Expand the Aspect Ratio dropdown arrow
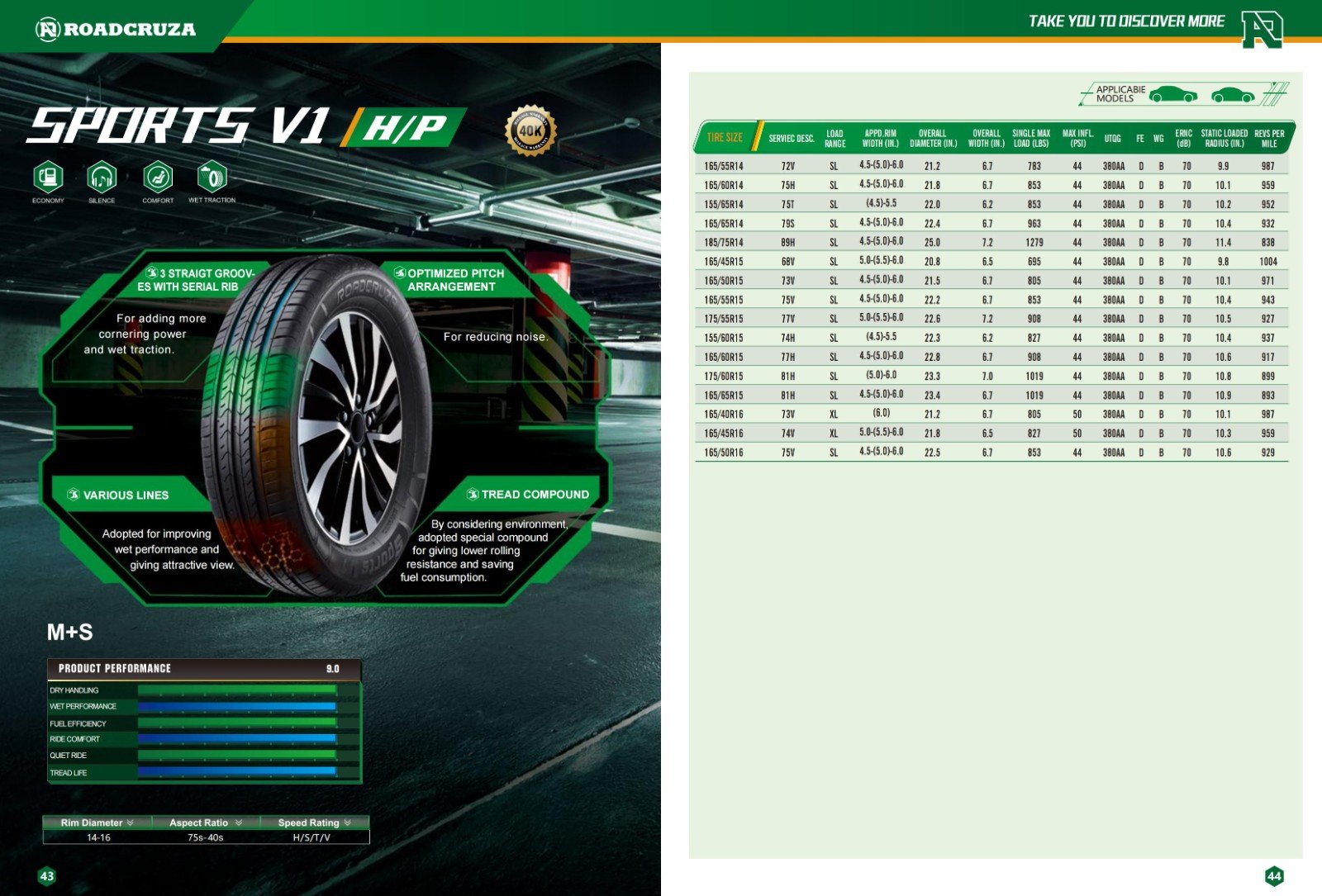 pyautogui.click(x=239, y=823)
